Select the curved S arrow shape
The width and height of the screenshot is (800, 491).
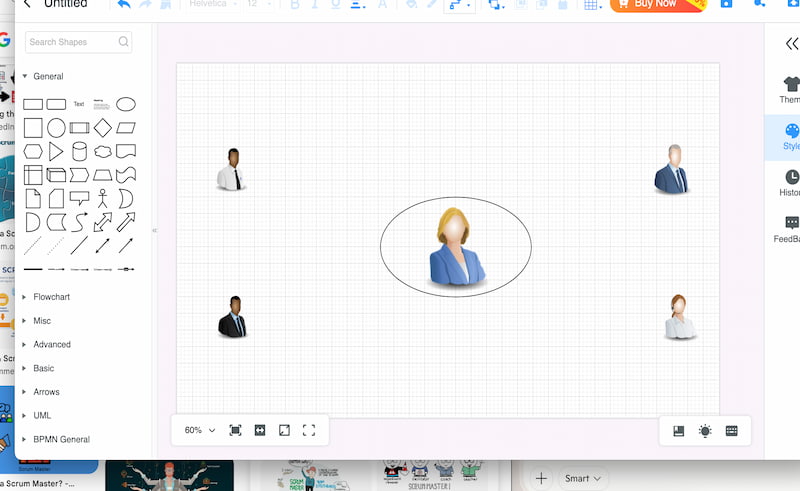[x=80, y=222]
